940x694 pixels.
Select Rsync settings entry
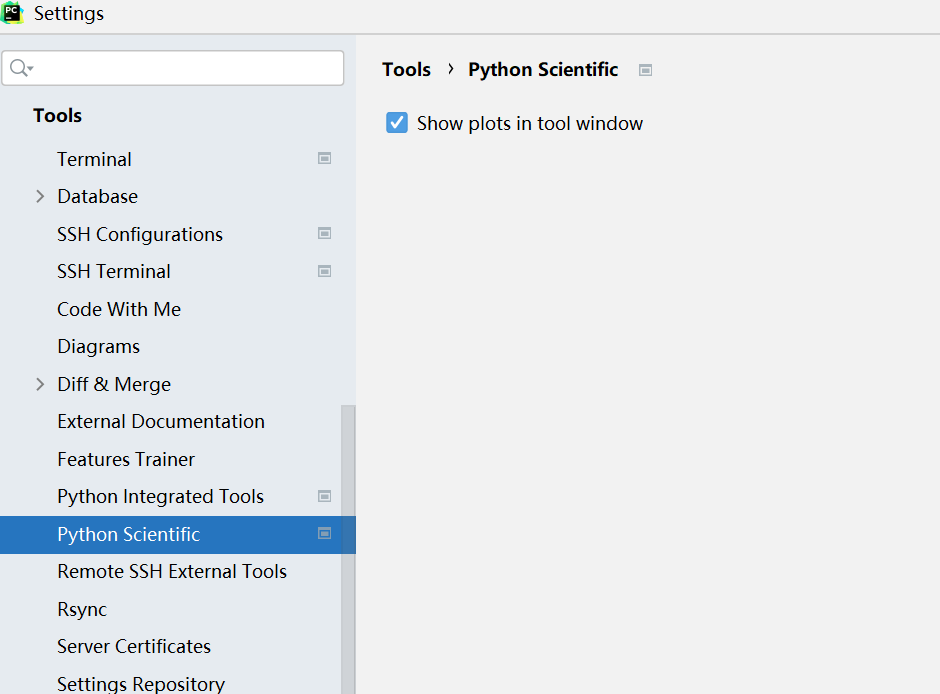click(82, 609)
